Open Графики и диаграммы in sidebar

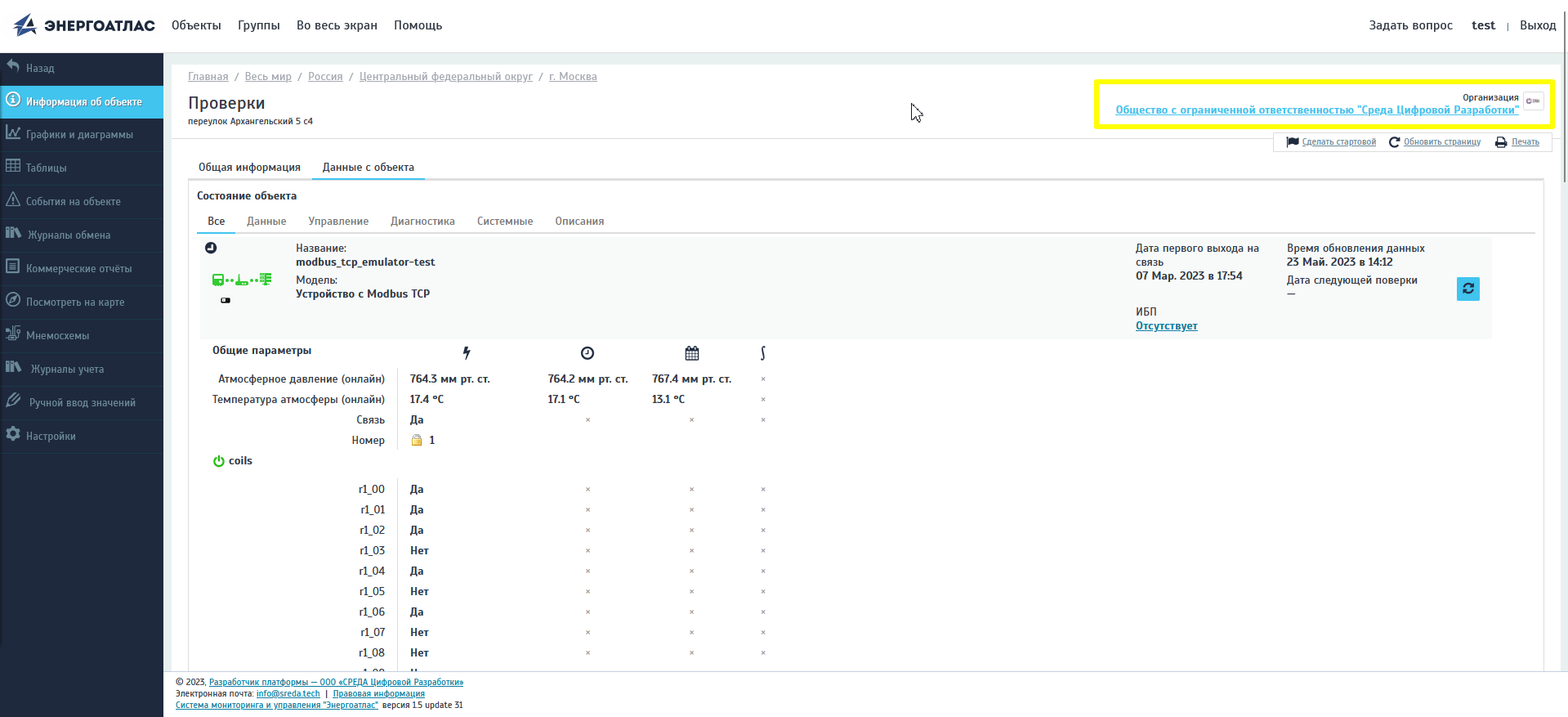(x=79, y=135)
